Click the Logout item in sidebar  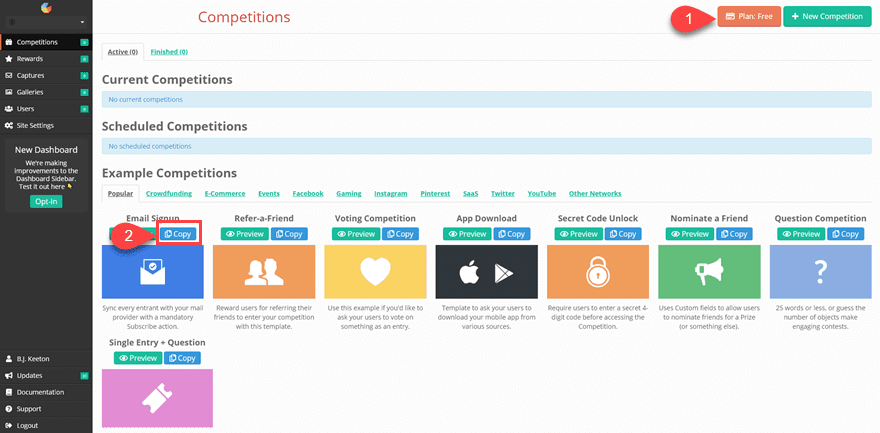(x=27, y=425)
